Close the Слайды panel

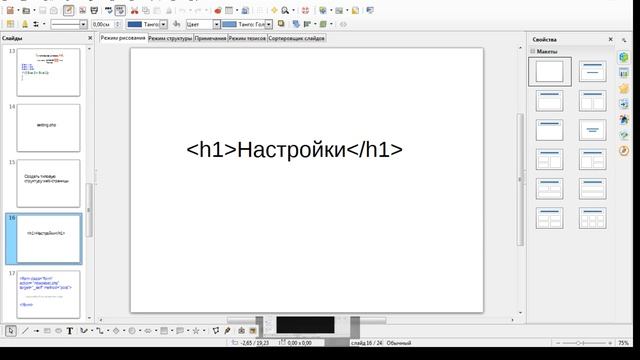pyautogui.click(x=90, y=38)
